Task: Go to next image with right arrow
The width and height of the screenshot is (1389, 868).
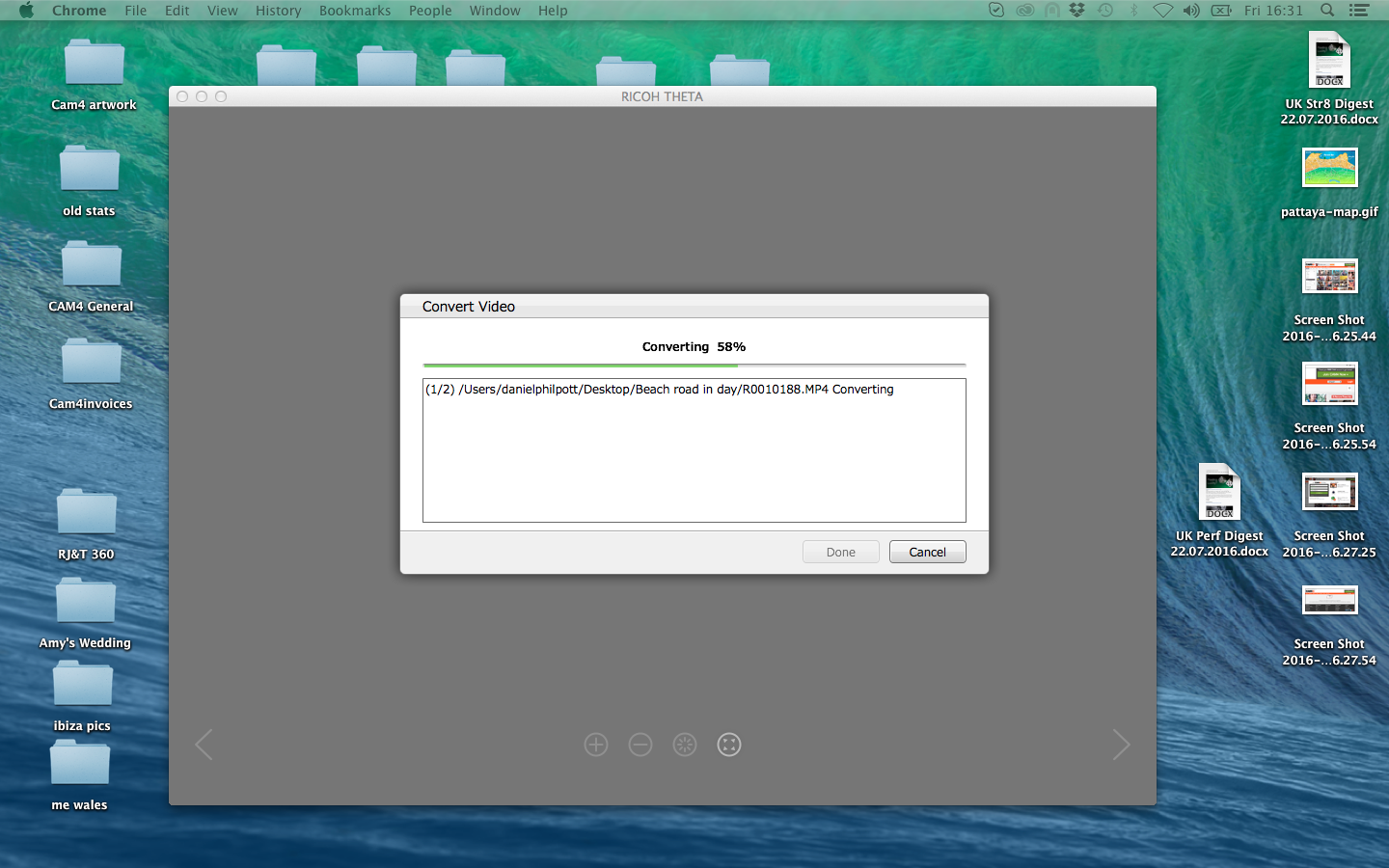Action: coord(1120,745)
